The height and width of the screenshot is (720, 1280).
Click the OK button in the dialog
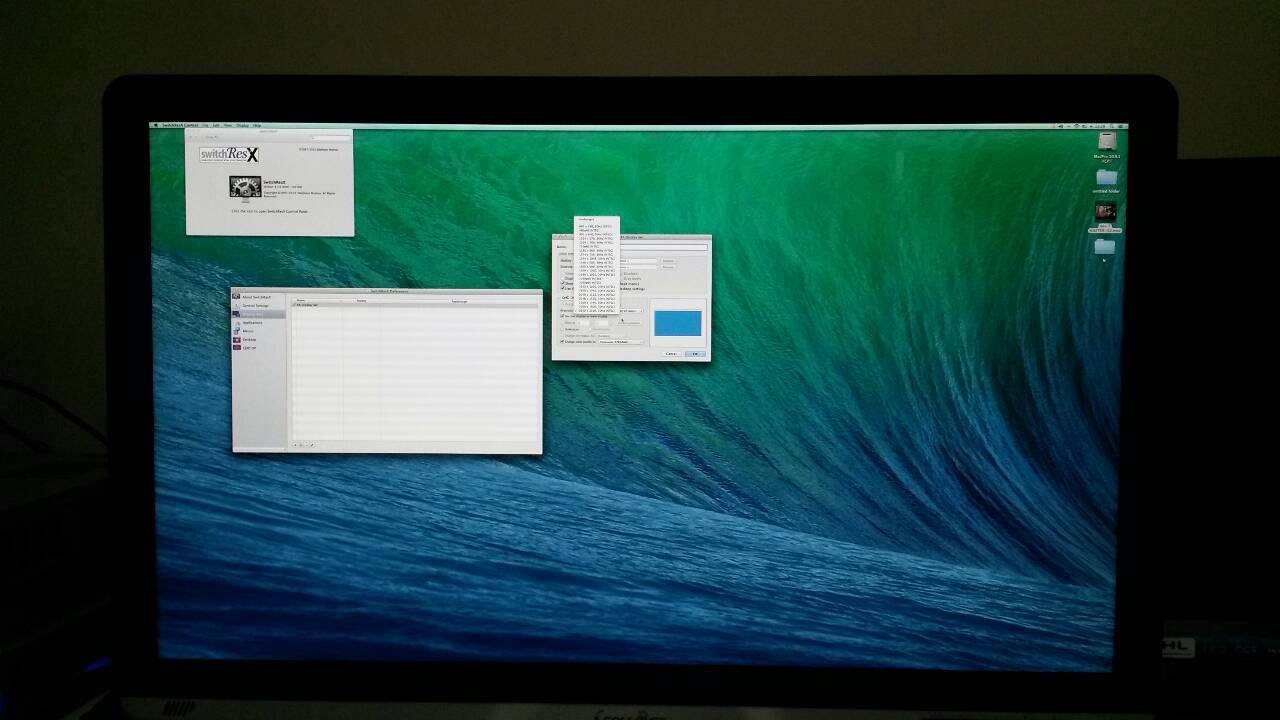point(695,353)
